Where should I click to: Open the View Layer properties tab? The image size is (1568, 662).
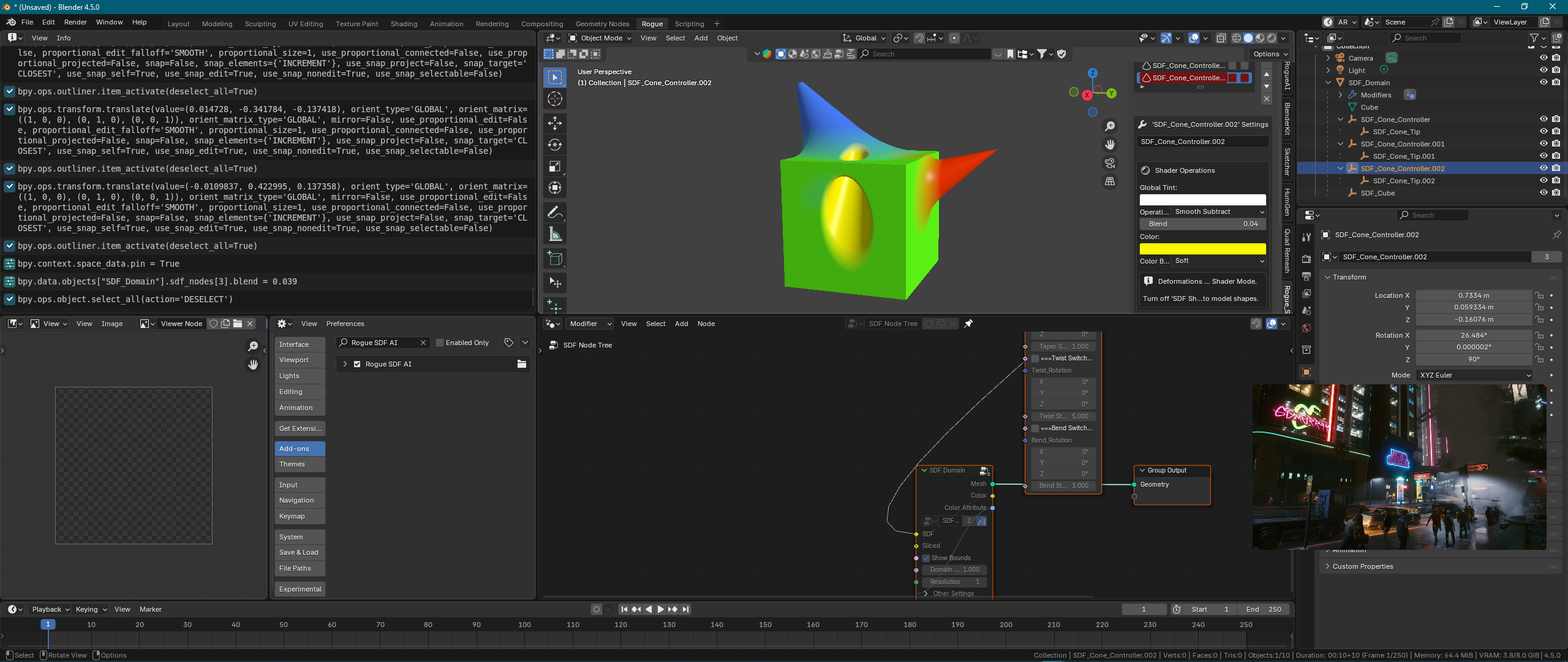point(1306,294)
